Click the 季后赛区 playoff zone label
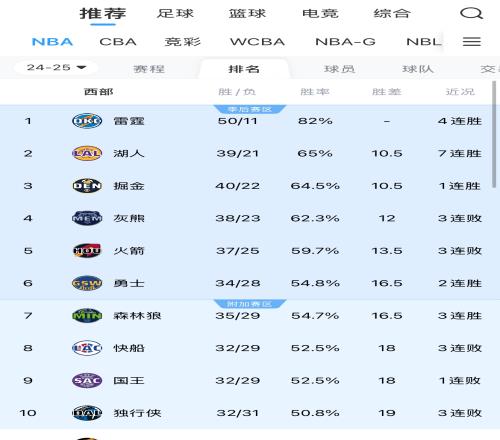500x440 pixels. [250, 109]
